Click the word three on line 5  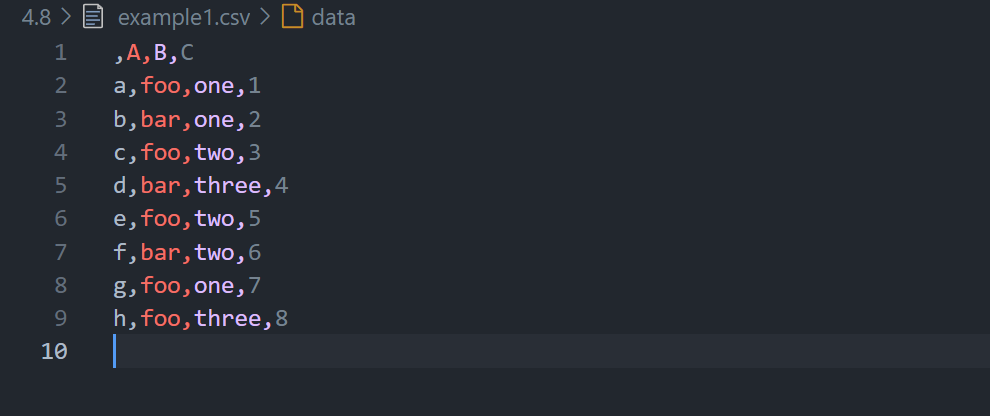(227, 186)
